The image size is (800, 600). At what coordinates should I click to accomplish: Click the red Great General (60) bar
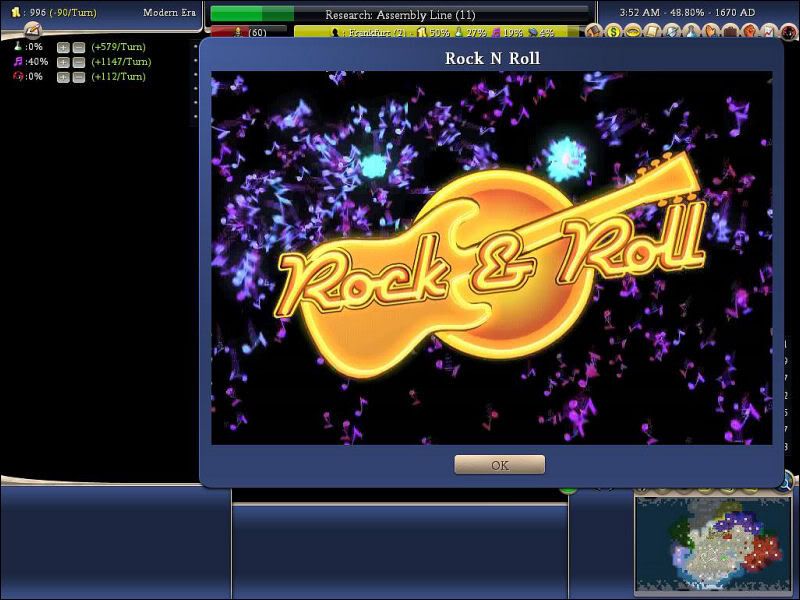[x=249, y=32]
